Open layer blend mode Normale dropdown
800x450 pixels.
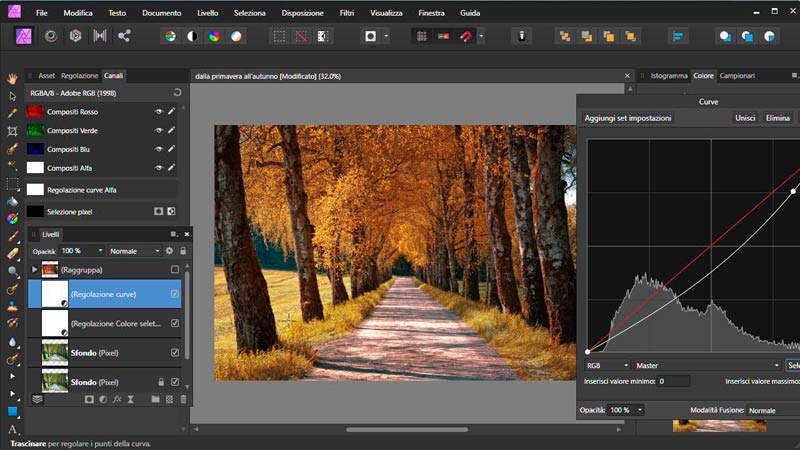(x=134, y=251)
